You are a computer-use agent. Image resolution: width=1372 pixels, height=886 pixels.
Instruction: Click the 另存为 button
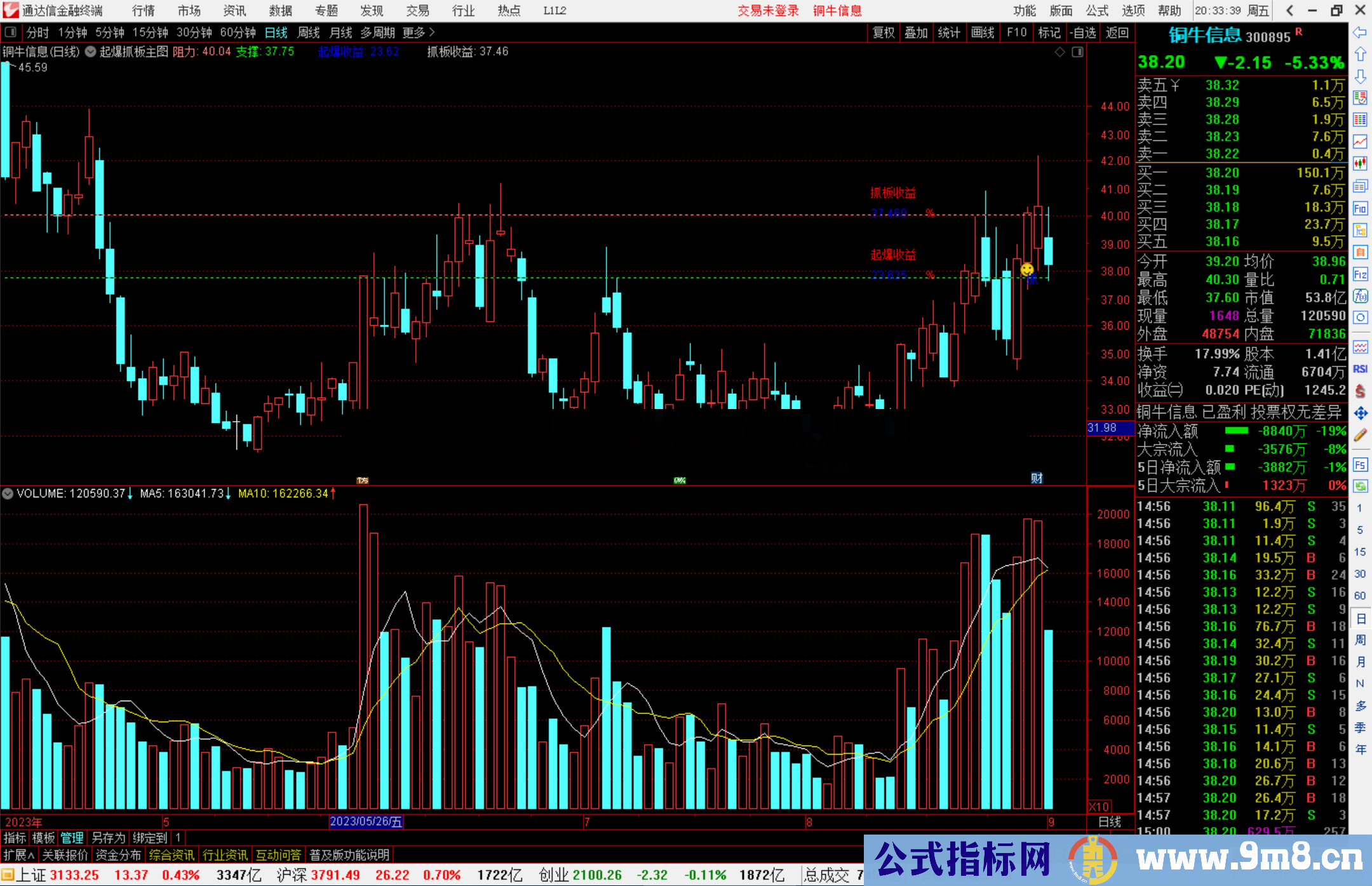tap(108, 838)
